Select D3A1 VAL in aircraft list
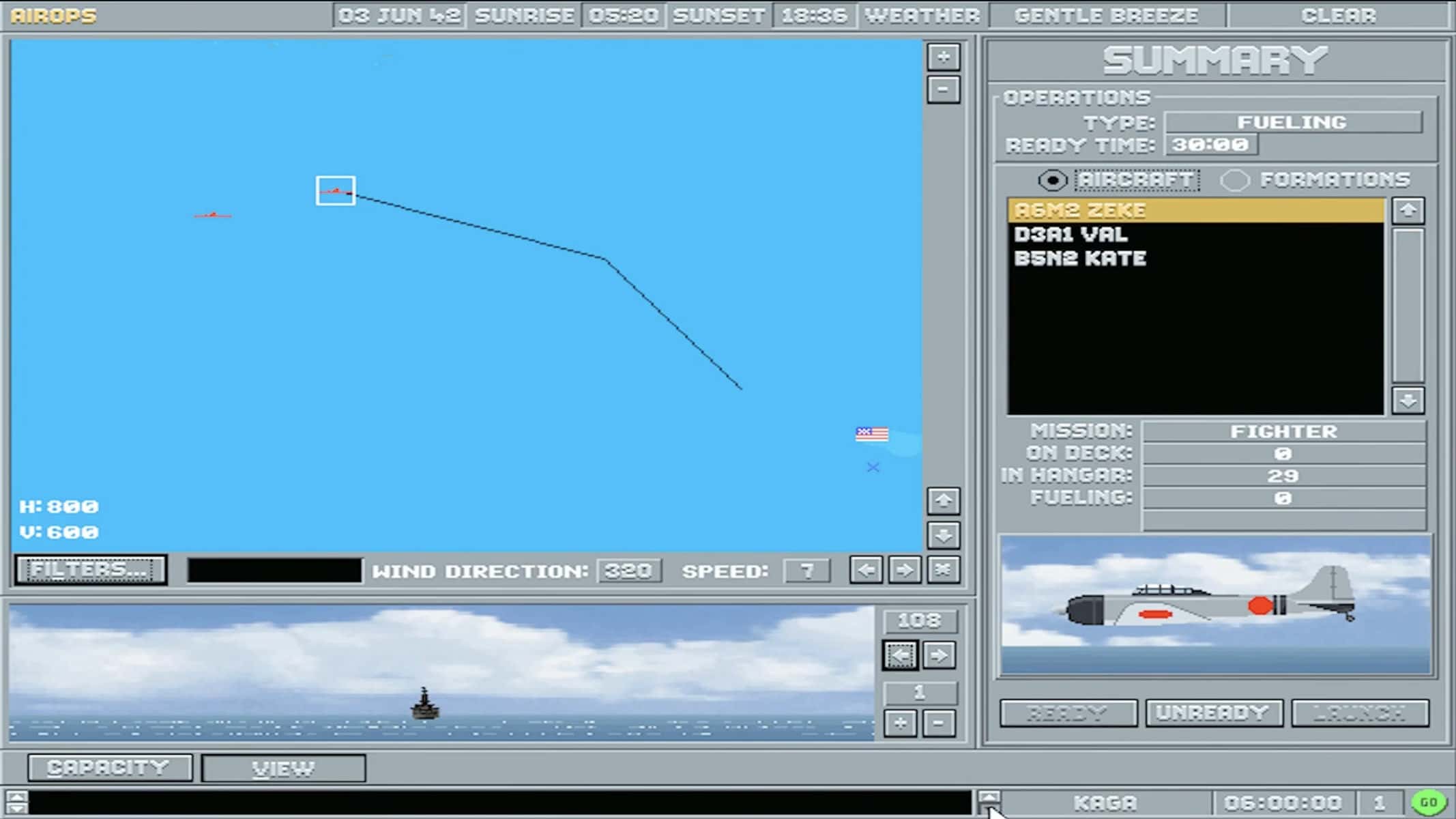1456x819 pixels. [1071, 235]
